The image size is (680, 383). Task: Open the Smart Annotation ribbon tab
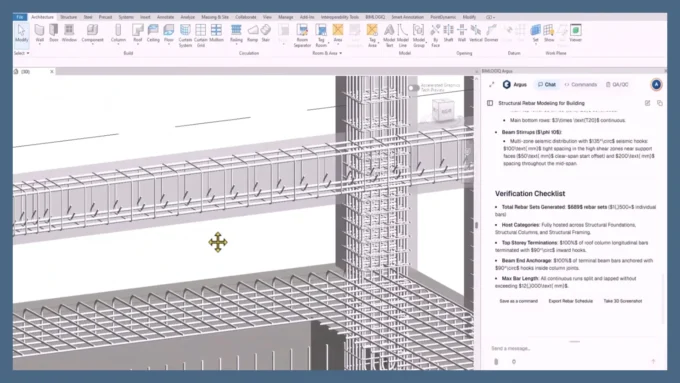coord(408,17)
